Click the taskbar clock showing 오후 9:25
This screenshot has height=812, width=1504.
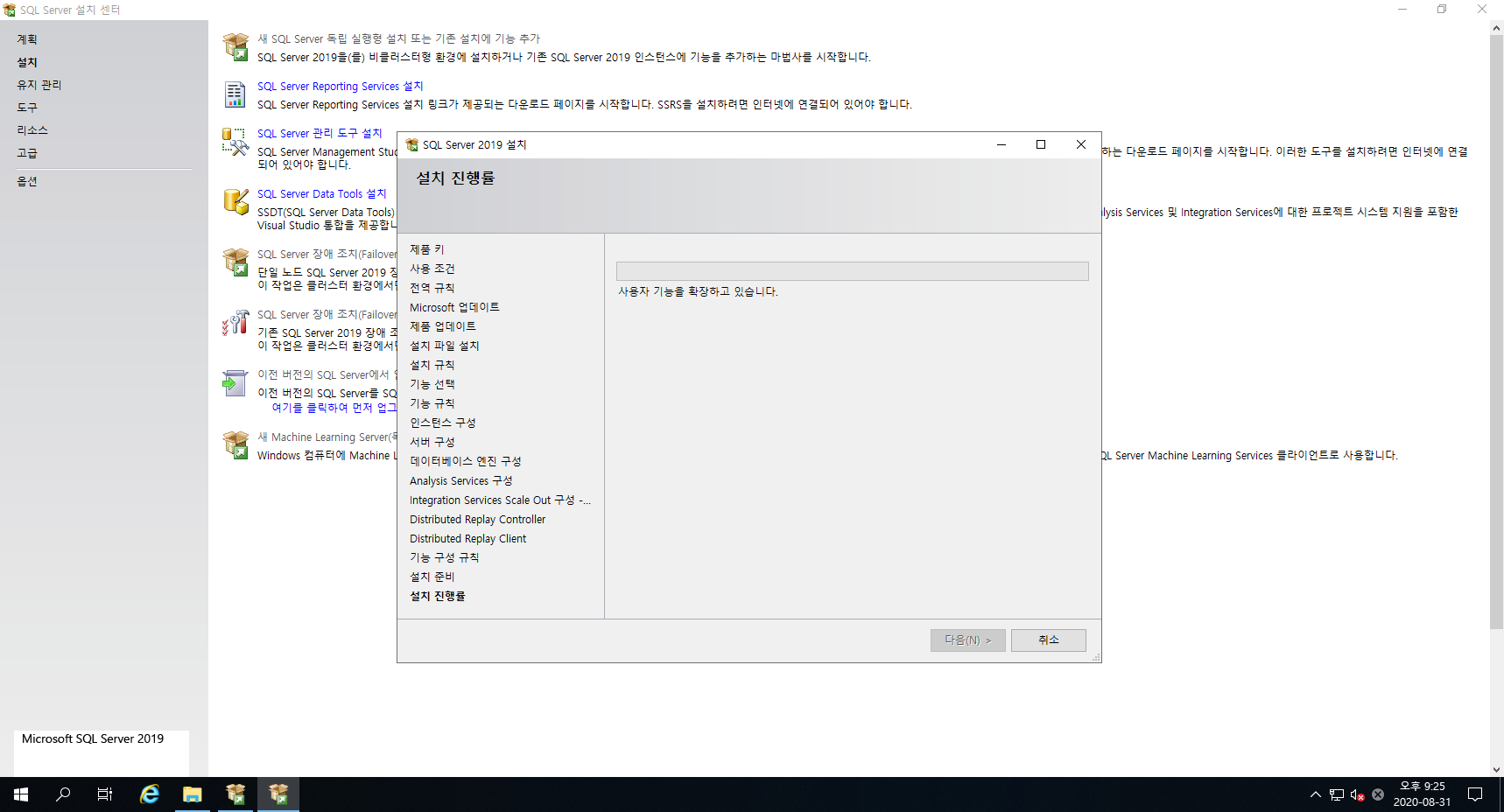1422,794
